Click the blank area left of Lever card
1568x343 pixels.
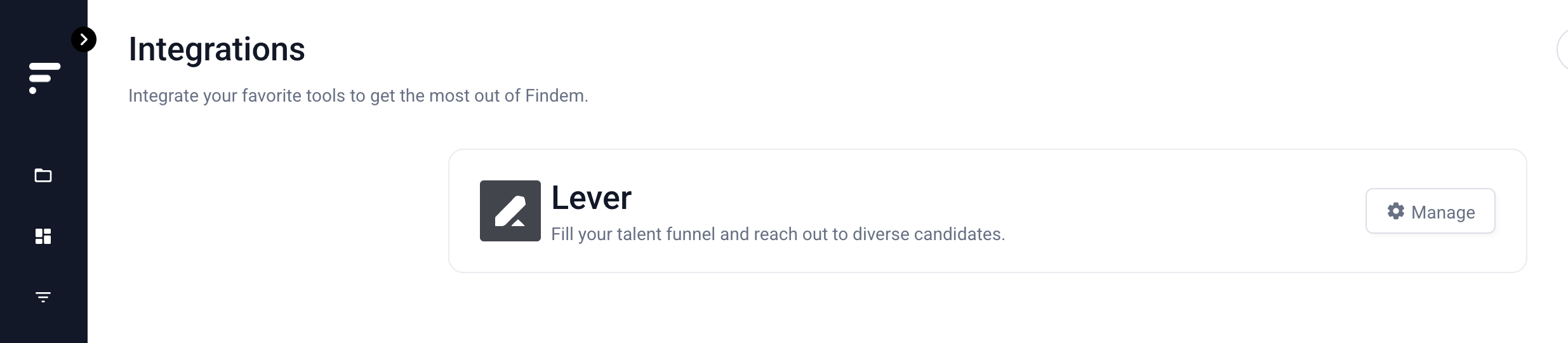point(267,211)
